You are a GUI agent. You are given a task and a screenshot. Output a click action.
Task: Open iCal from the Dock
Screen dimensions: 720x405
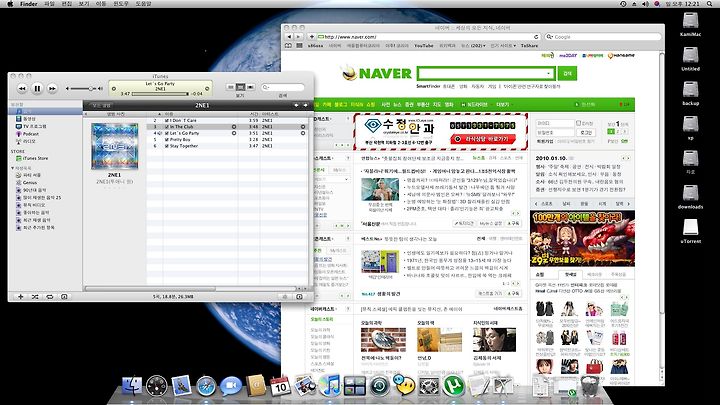280,386
